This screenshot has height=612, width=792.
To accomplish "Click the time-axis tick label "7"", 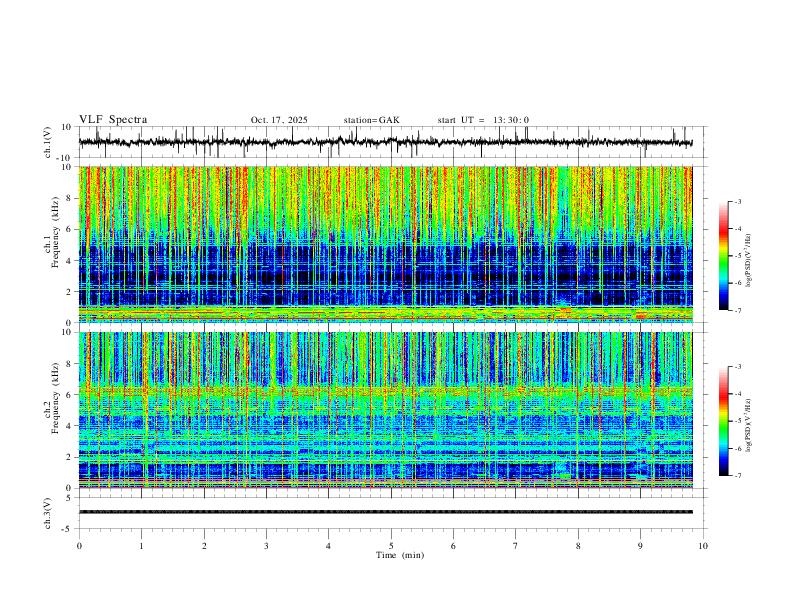I will click(516, 546).
